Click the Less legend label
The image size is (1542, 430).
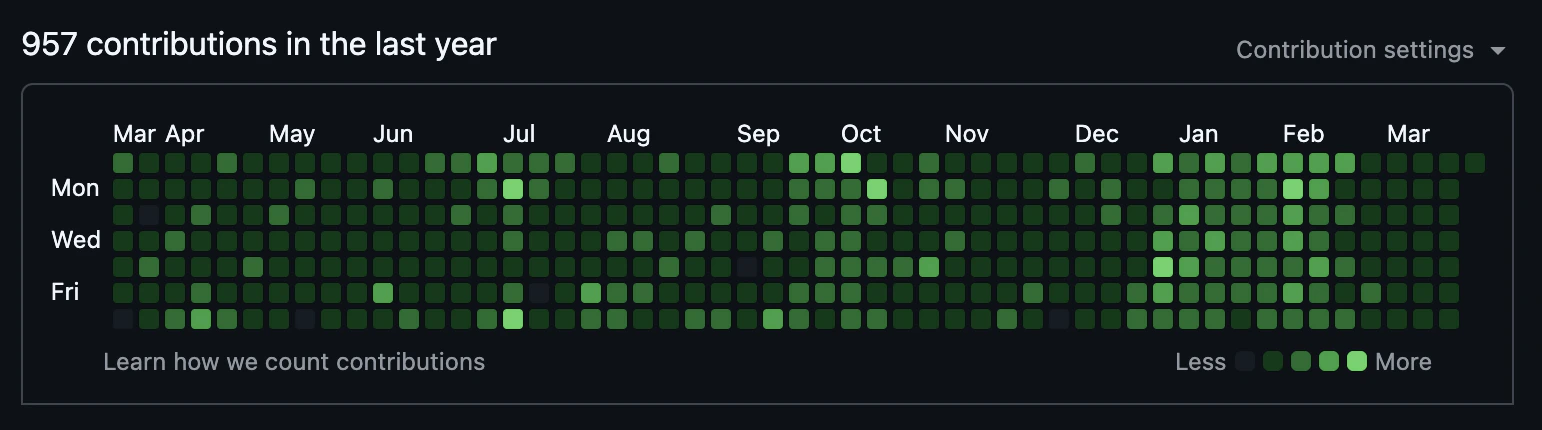pyautogui.click(x=1201, y=362)
